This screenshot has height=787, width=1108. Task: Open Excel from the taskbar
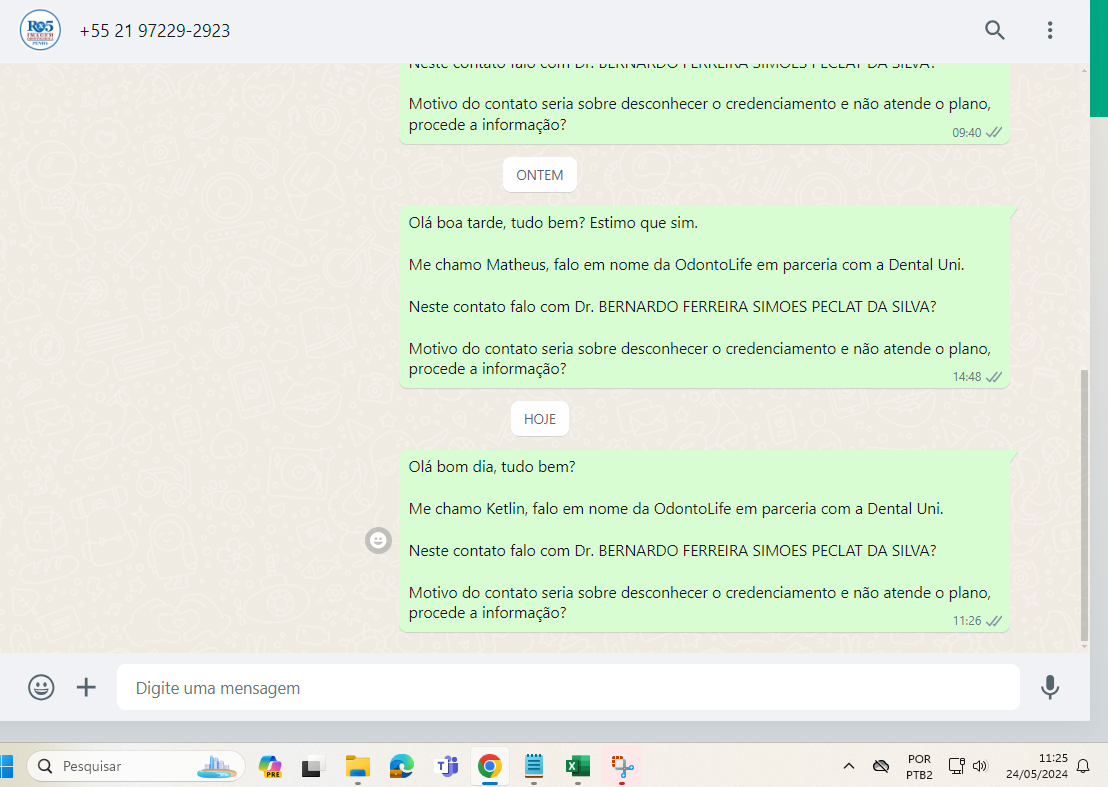pyautogui.click(x=578, y=766)
